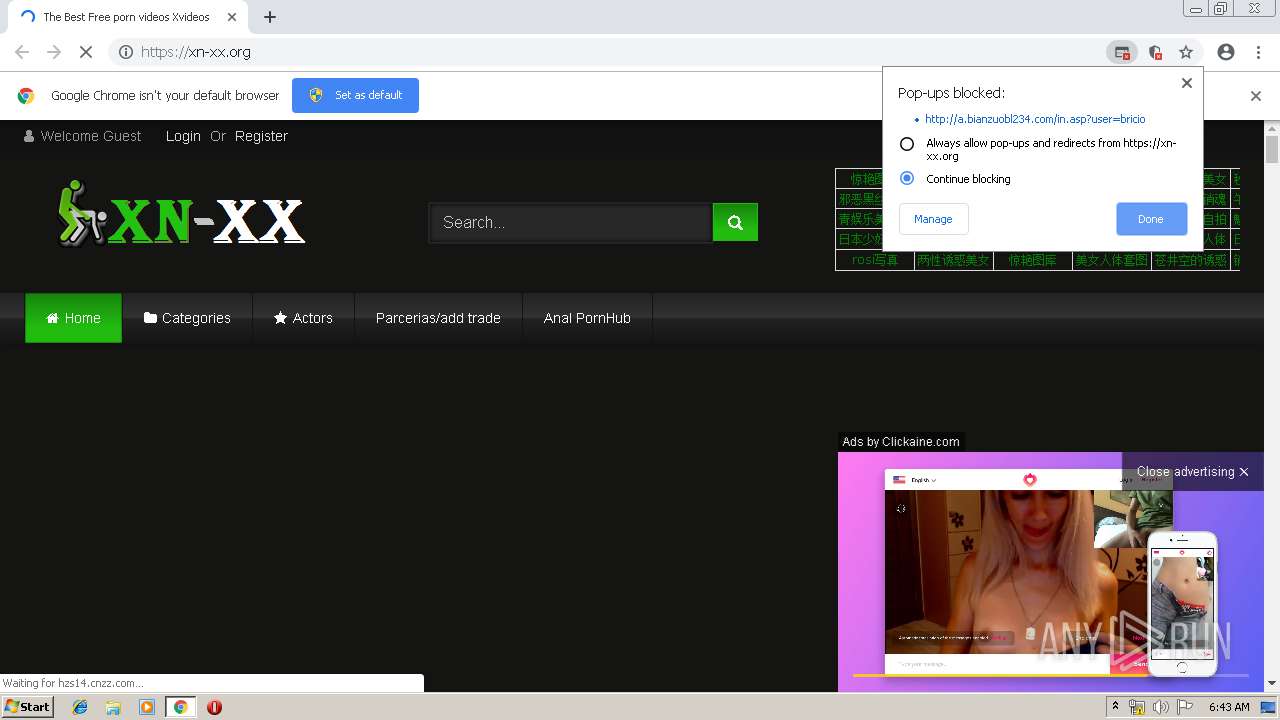Set Chrome as default browser
The image size is (1280, 720).
(x=355, y=95)
